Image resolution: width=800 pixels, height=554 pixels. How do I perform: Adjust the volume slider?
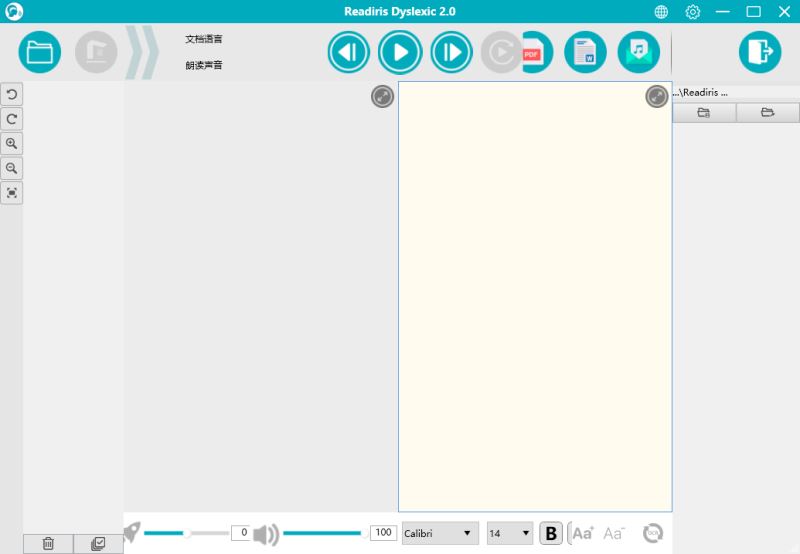[325, 533]
